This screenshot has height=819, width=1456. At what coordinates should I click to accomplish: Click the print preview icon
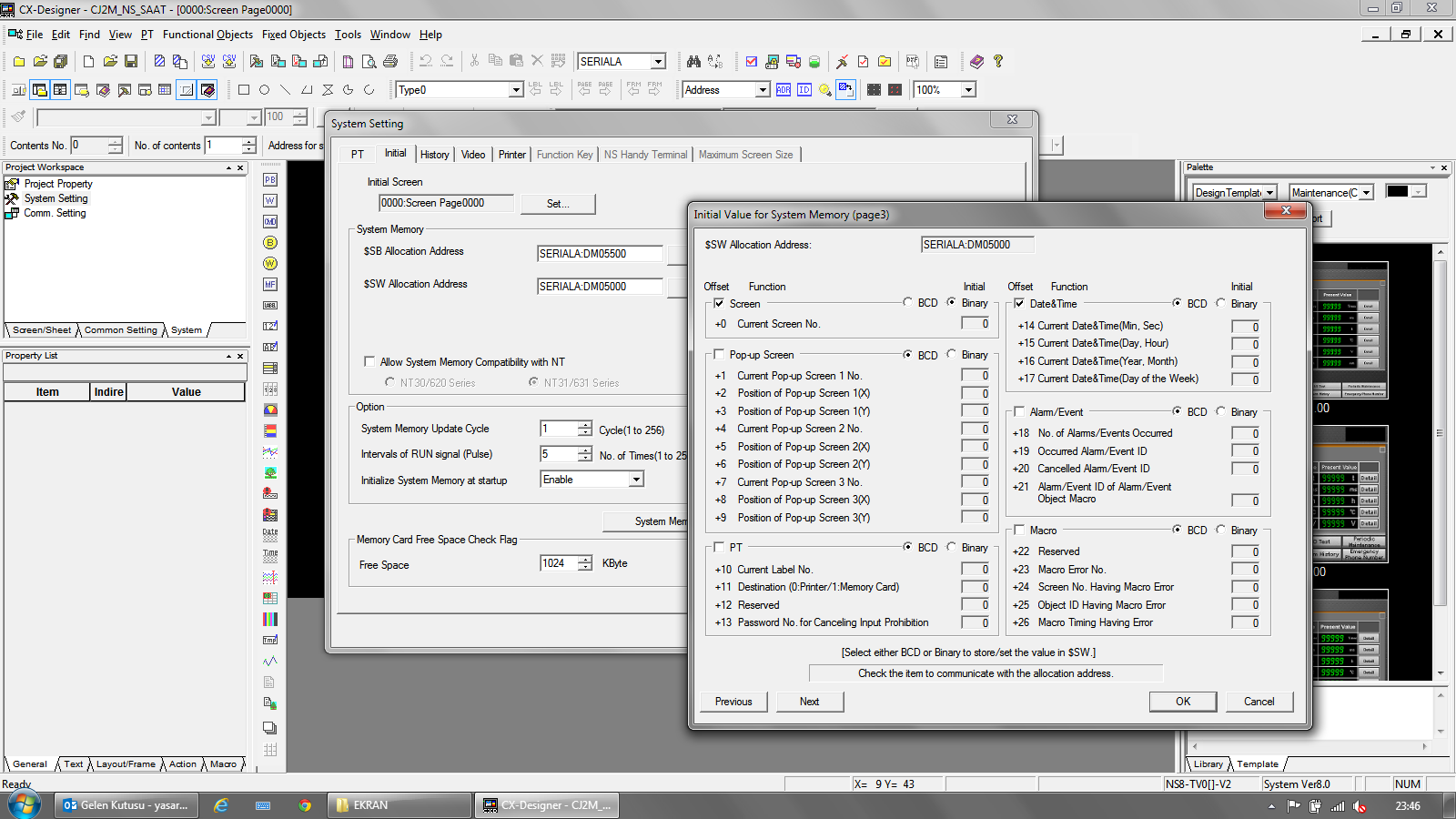coord(369,61)
